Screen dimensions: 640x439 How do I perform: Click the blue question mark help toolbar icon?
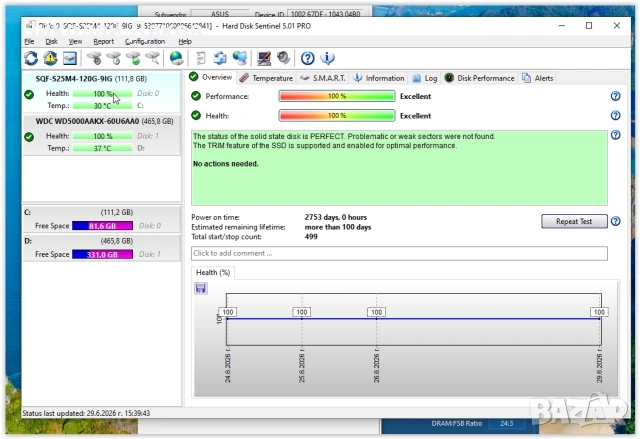click(x=307, y=58)
